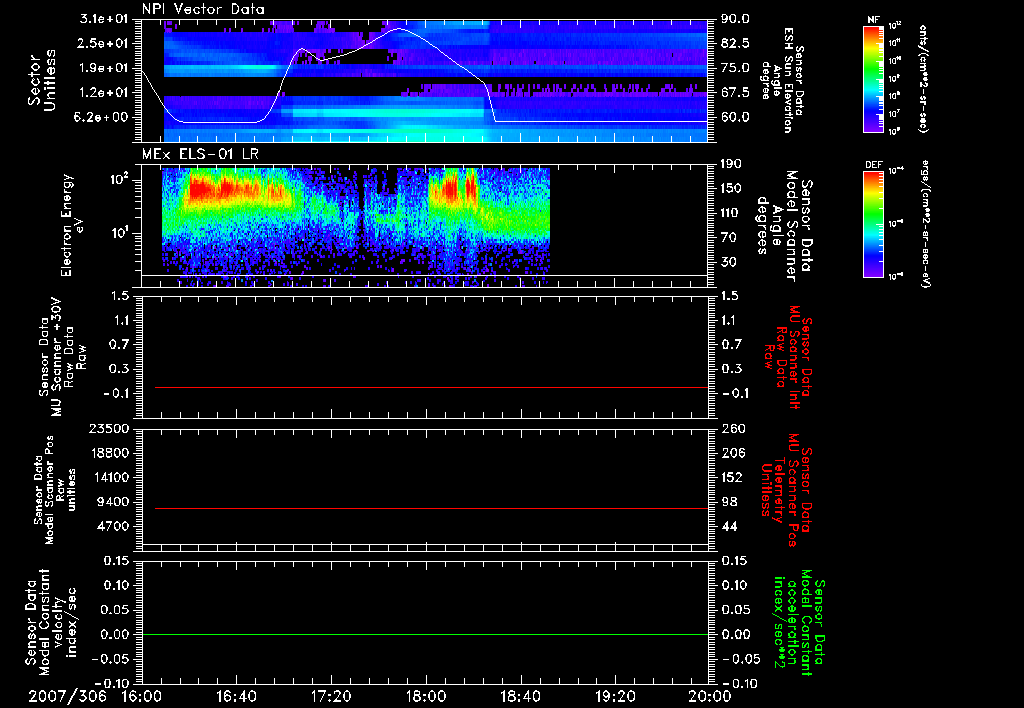Click the 2.5e+01 sector tick label
Screen dimensions: 1024x708
pyautogui.click(x=104, y=43)
